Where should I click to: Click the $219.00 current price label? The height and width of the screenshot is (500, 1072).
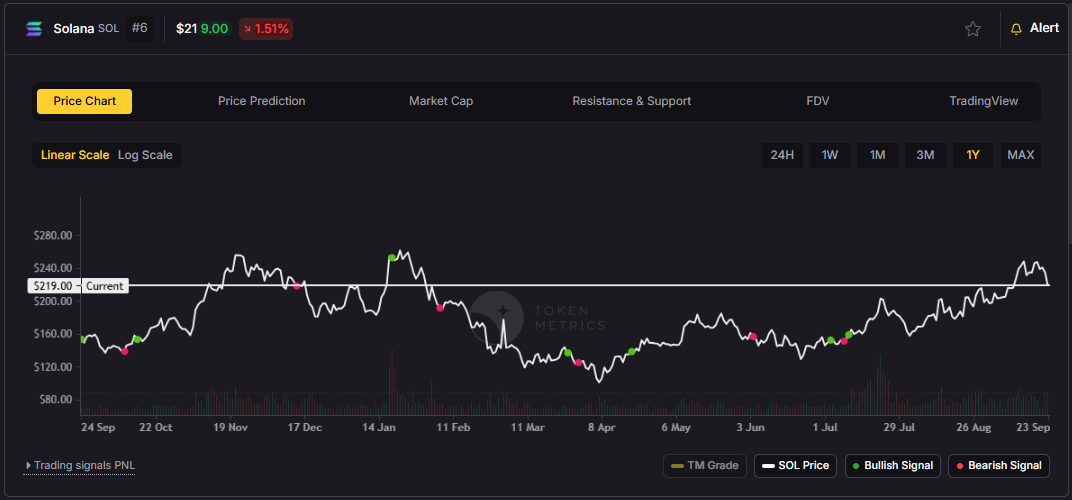tap(53, 286)
